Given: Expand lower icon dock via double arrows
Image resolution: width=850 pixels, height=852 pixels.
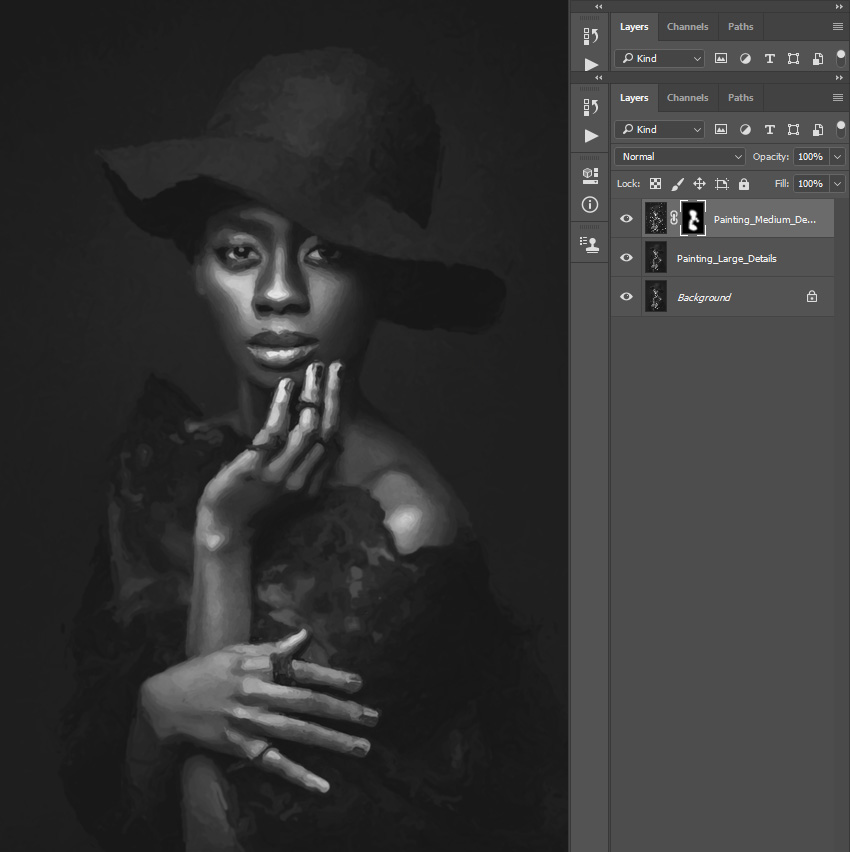Looking at the screenshot, I should point(598,78).
